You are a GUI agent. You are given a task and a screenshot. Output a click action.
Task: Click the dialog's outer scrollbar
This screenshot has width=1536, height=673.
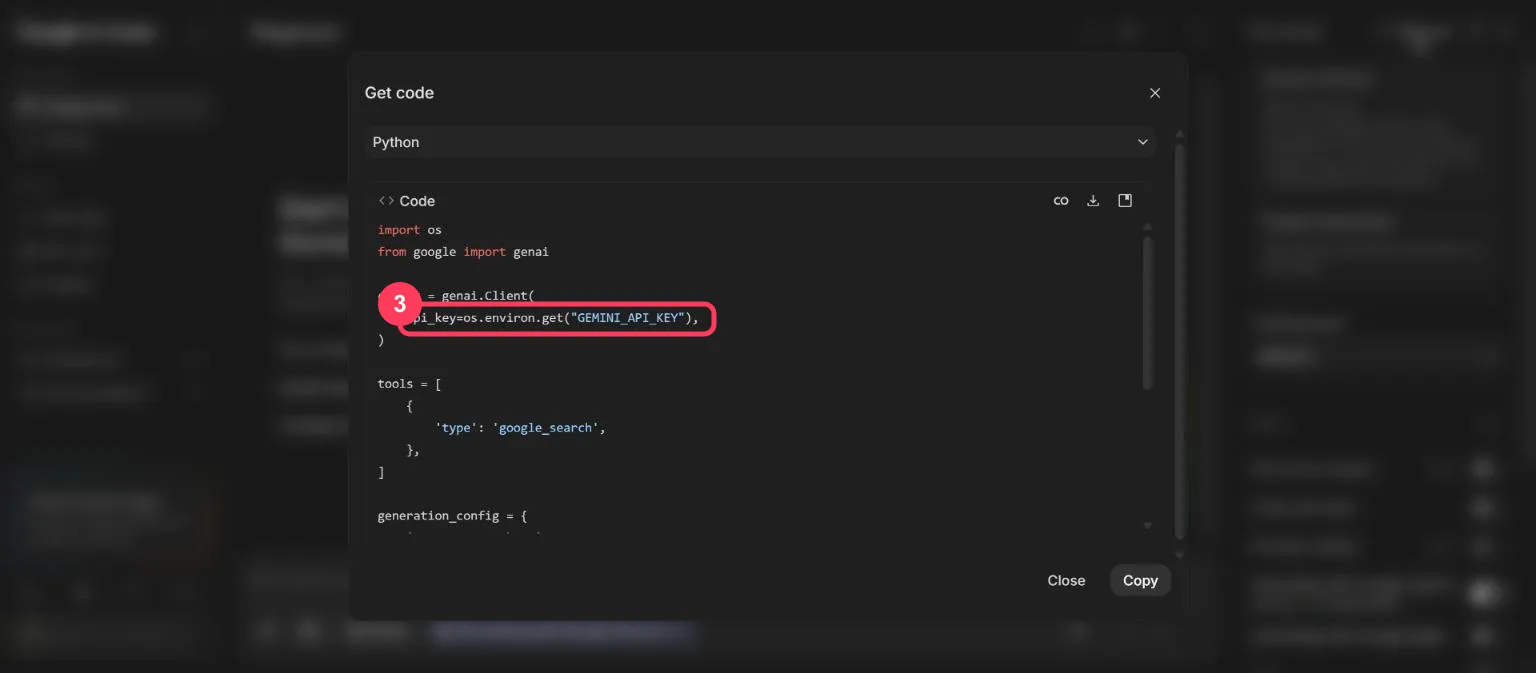coord(1179,340)
